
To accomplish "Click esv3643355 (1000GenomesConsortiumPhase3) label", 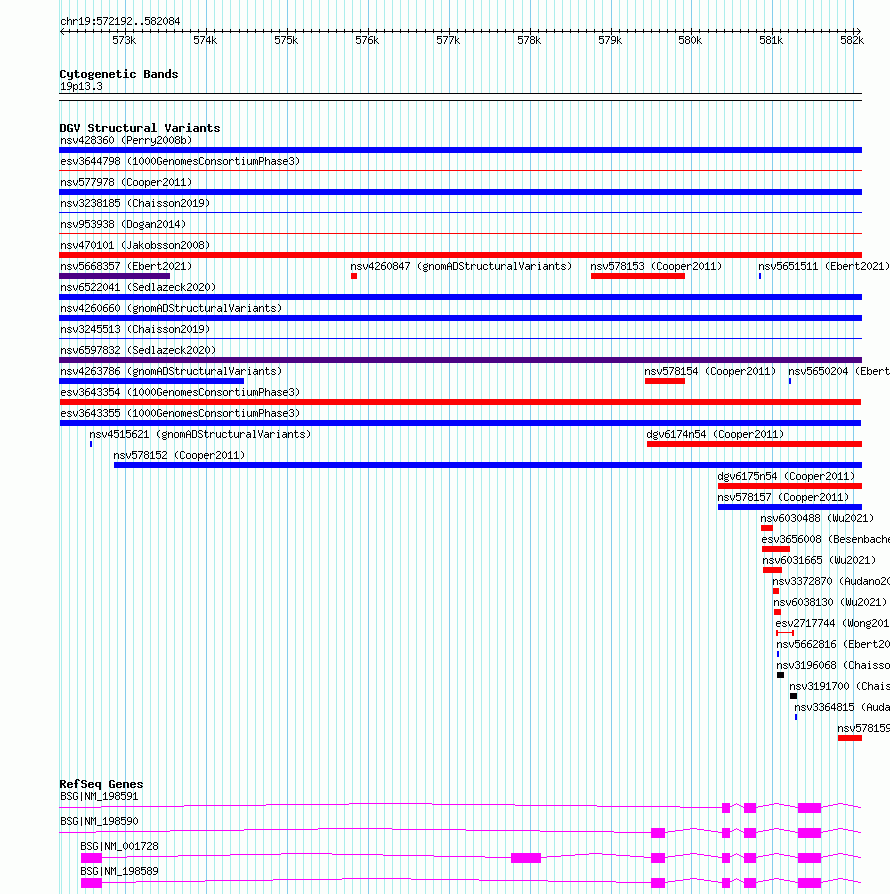I will click(x=180, y=414).
